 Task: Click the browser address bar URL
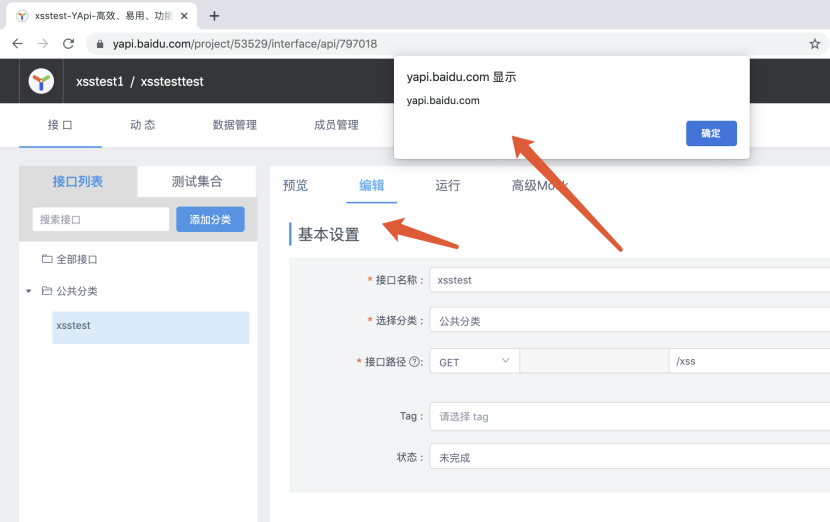(x=245, y=44)
